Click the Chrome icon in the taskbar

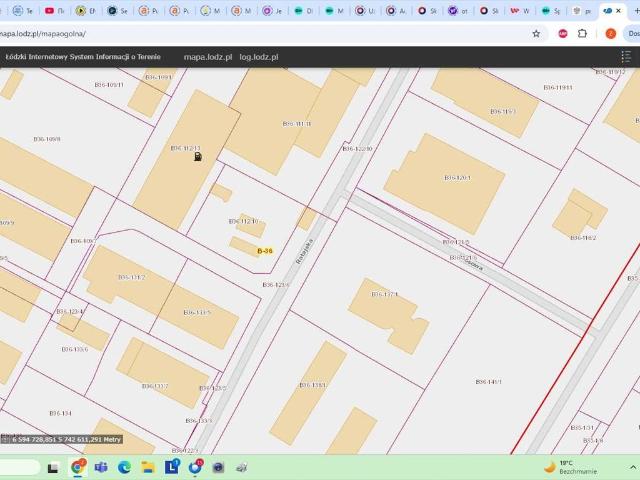click(78, 467)
